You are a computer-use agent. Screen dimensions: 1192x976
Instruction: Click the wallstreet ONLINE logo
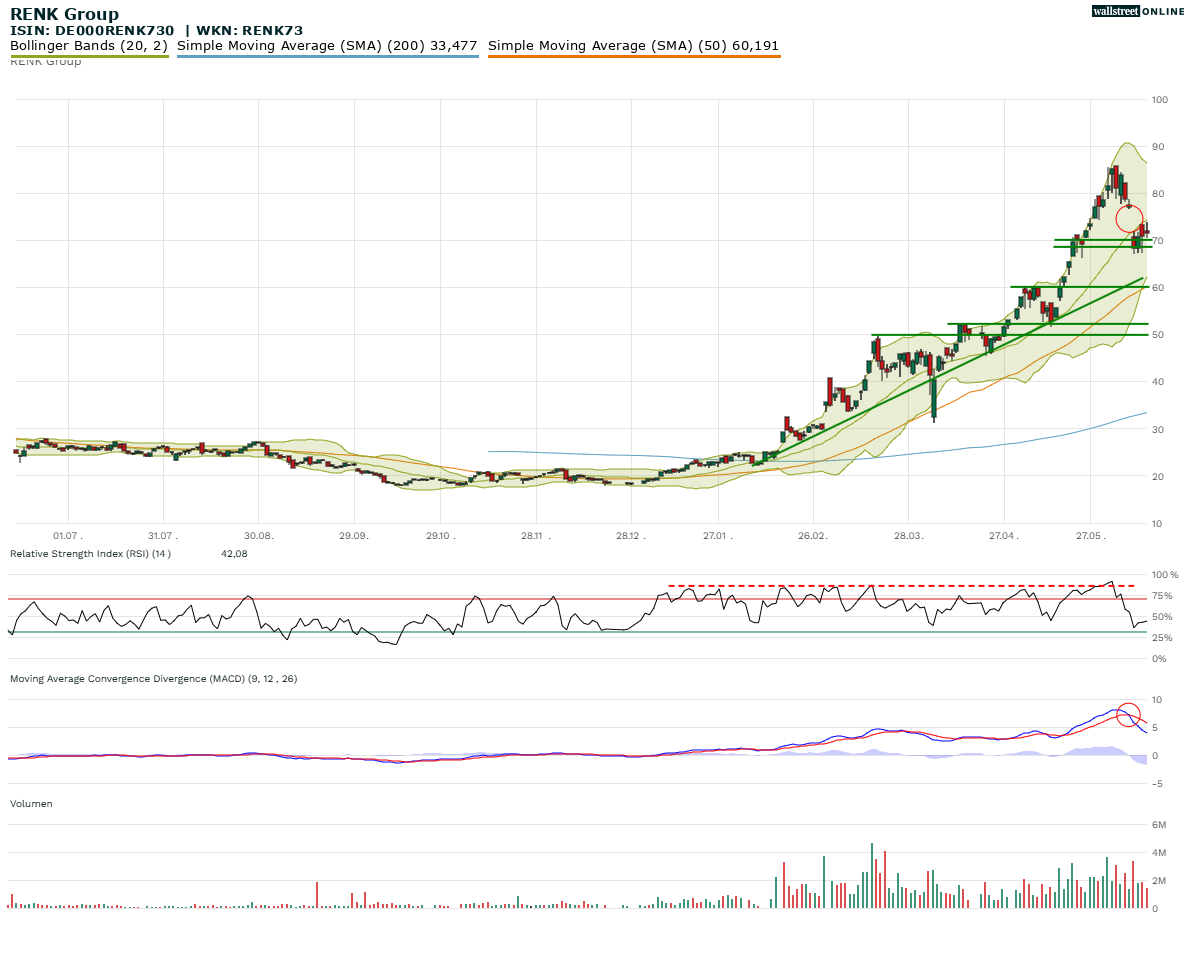click(x=1138, y=11)
